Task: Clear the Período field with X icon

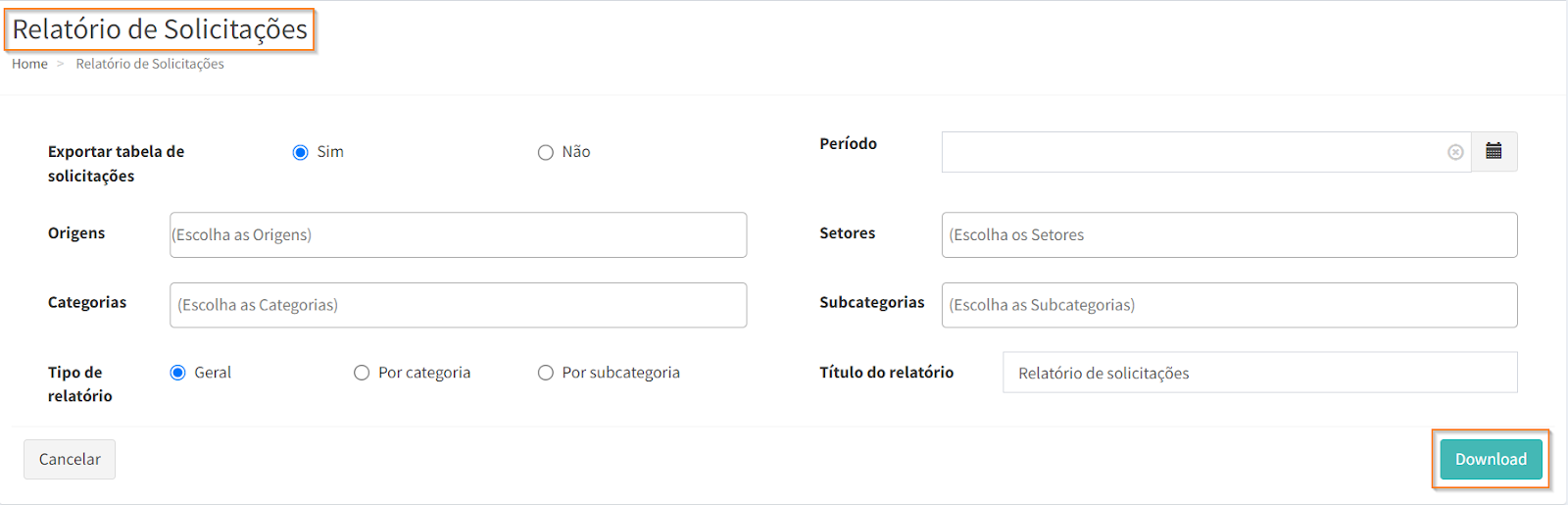Action: [1455, 152]
